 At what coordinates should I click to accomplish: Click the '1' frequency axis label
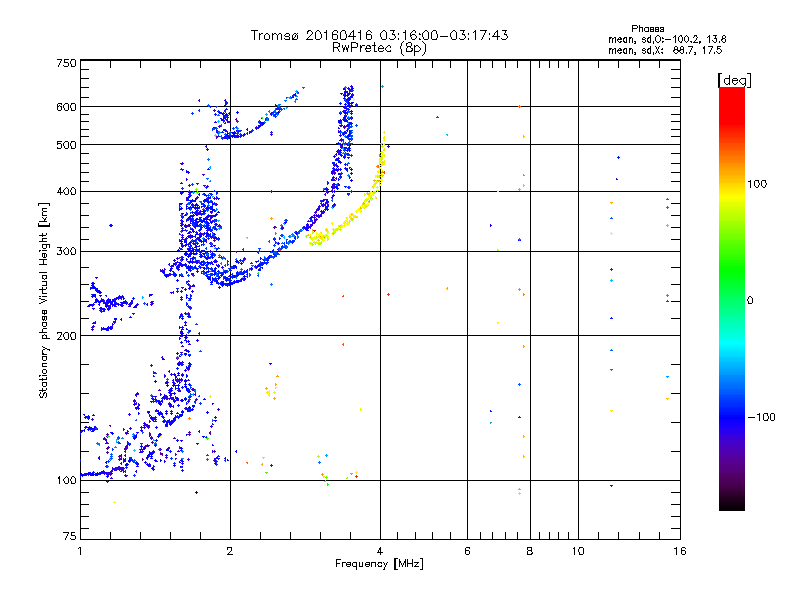pyautogui.click(x=80, y=551)
